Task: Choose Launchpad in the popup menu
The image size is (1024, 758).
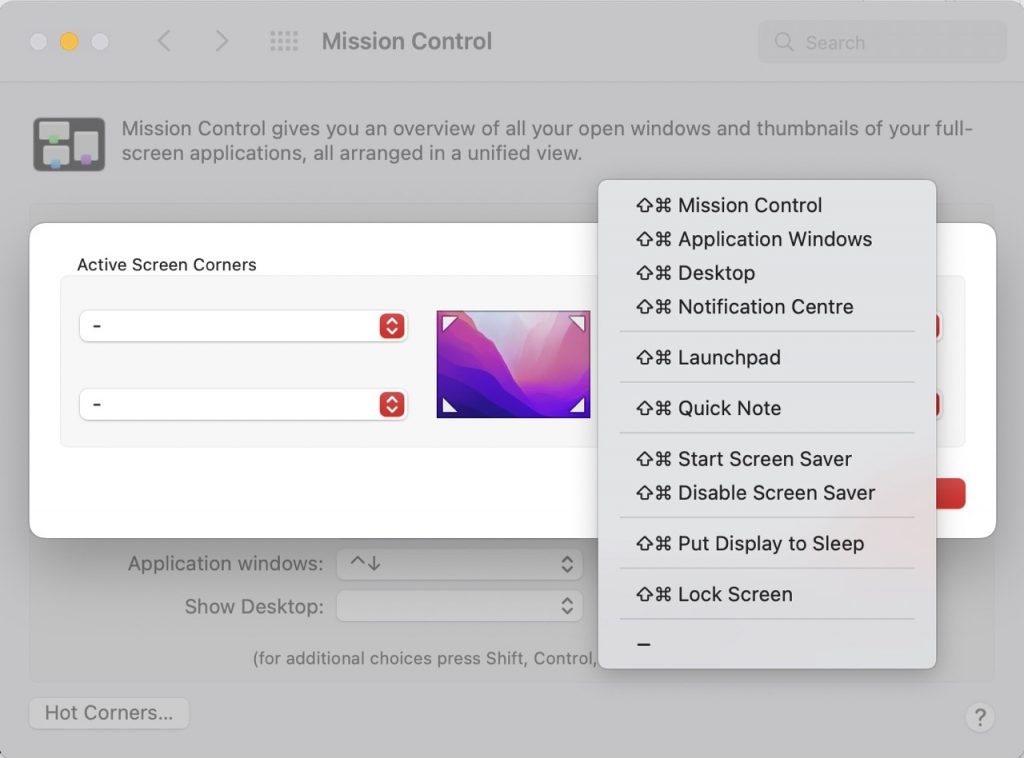Action: click(728, 357)
